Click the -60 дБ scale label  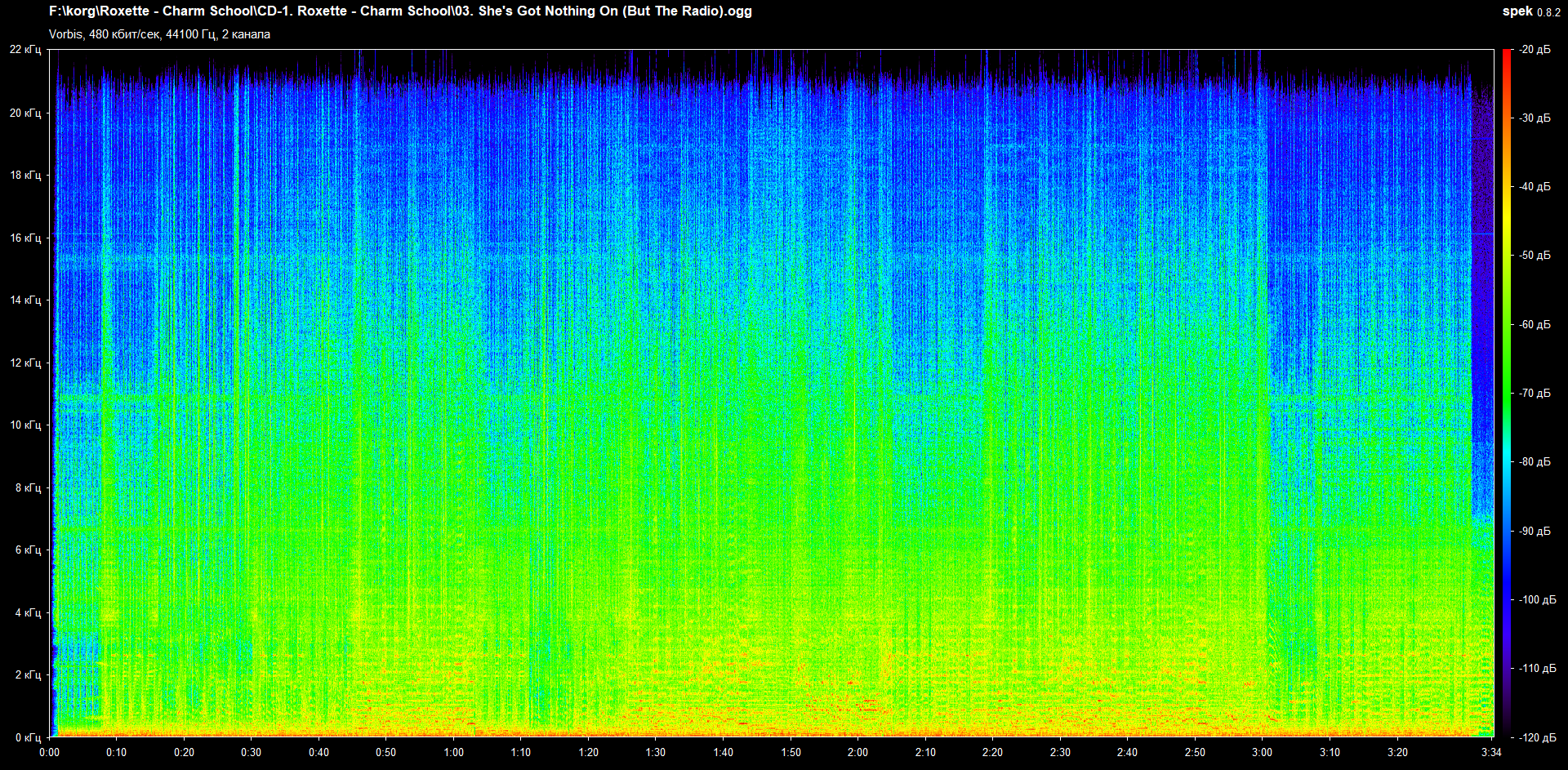click(1535, 325)
